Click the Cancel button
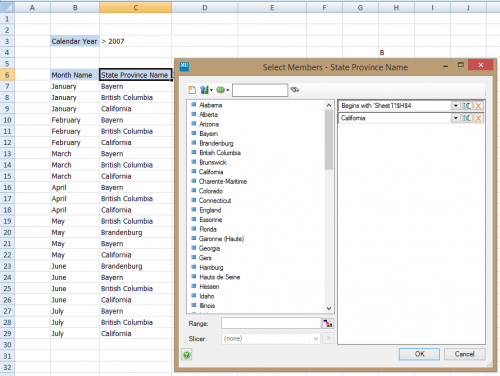 coord(465,354)
